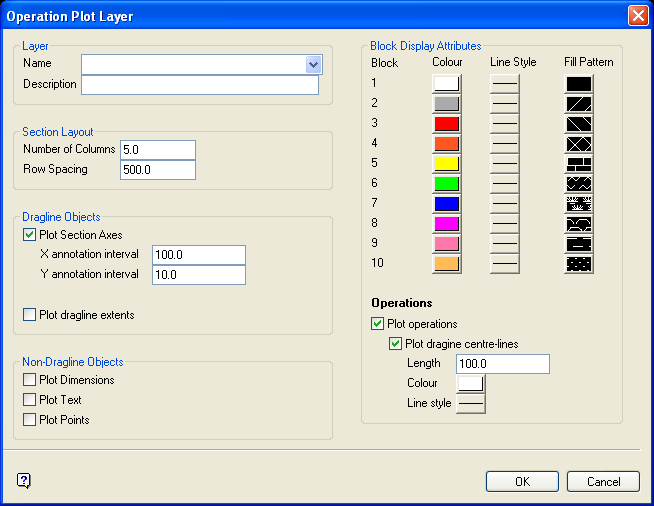Open fill pattern for block 1
The height and width of the screenshot is (506, 654).
(x=579, y=84)
